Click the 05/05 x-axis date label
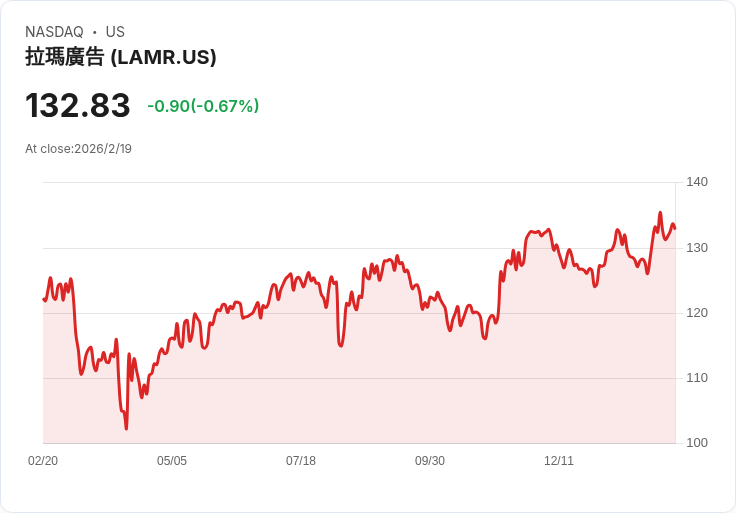Screen dimensions: 736x513 172,461
